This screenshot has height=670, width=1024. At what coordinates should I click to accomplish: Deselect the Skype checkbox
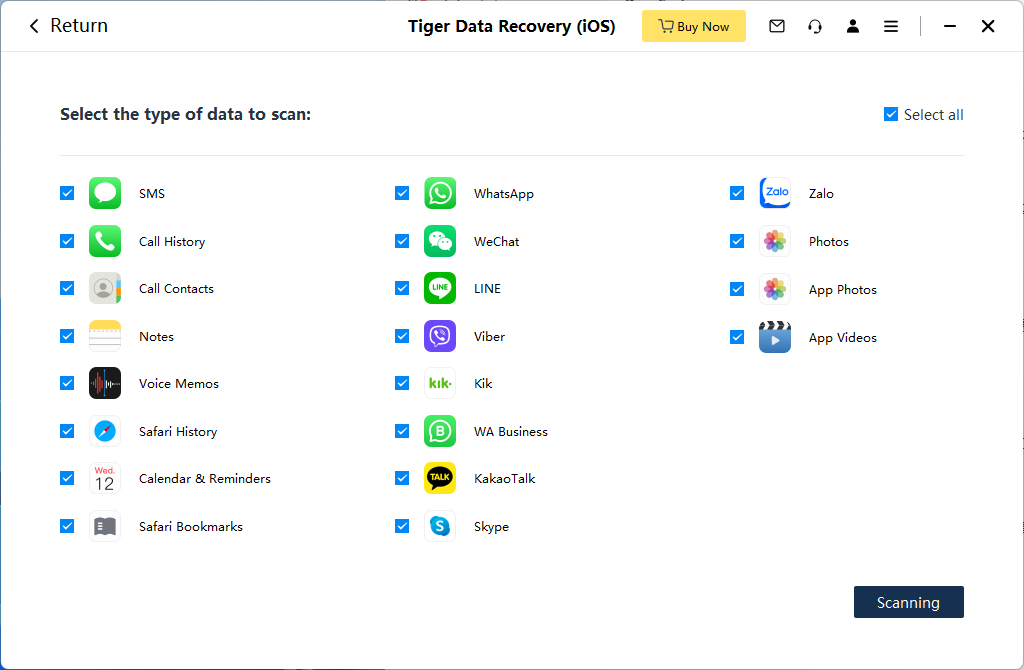402,526
